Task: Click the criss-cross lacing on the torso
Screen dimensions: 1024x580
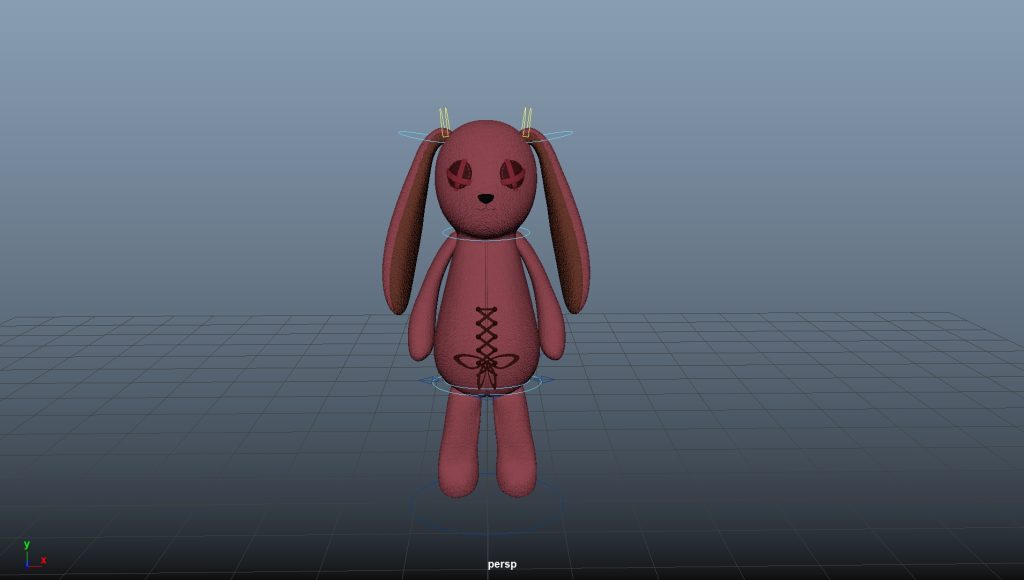Action: pos(486,333)
